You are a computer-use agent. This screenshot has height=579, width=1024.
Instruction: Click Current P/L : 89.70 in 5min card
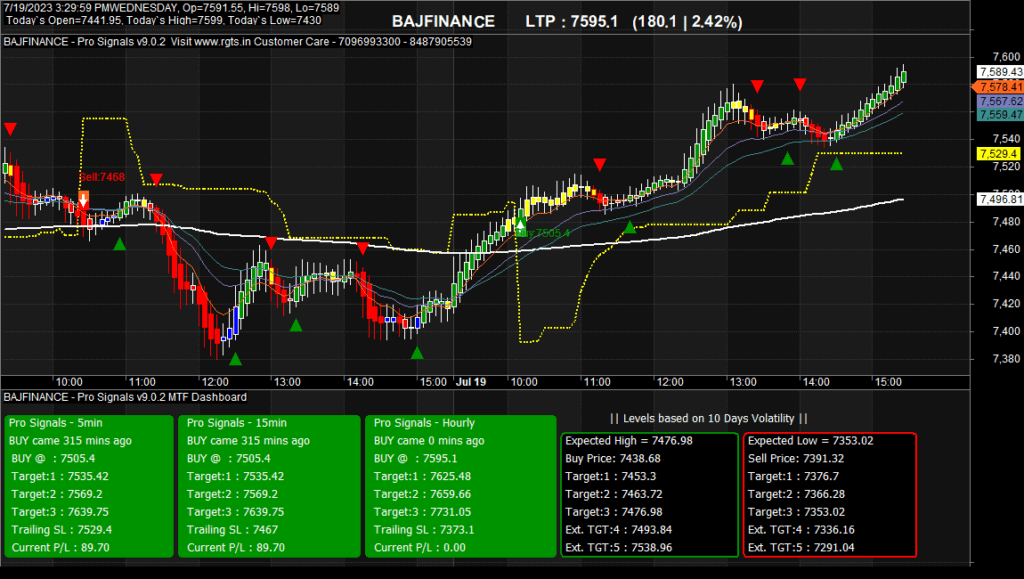point(60,548)
